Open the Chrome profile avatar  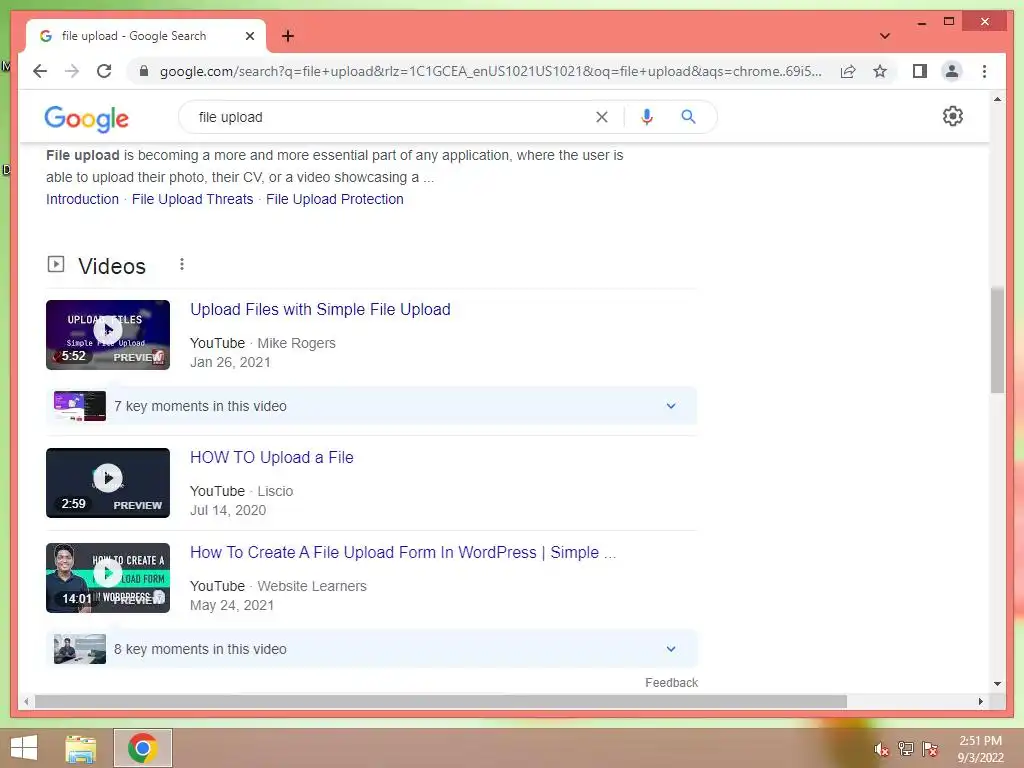(952, 71)
